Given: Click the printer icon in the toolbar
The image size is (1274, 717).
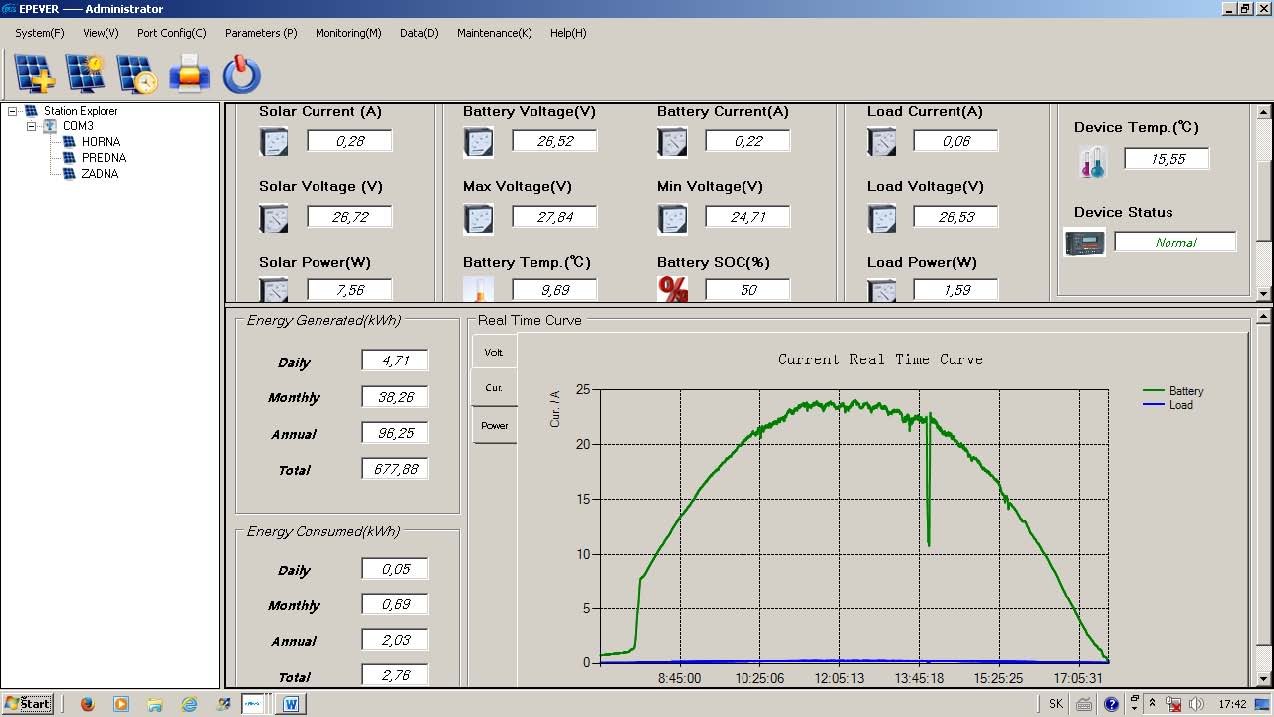Looking at the screenshot, I should (189, 74).
